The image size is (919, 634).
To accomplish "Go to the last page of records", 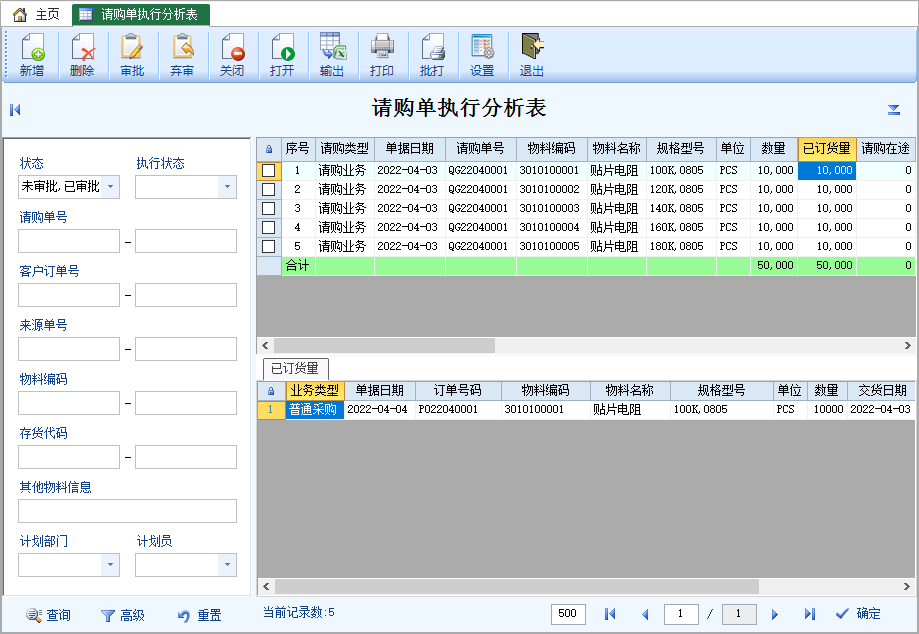I will (809, 613).
